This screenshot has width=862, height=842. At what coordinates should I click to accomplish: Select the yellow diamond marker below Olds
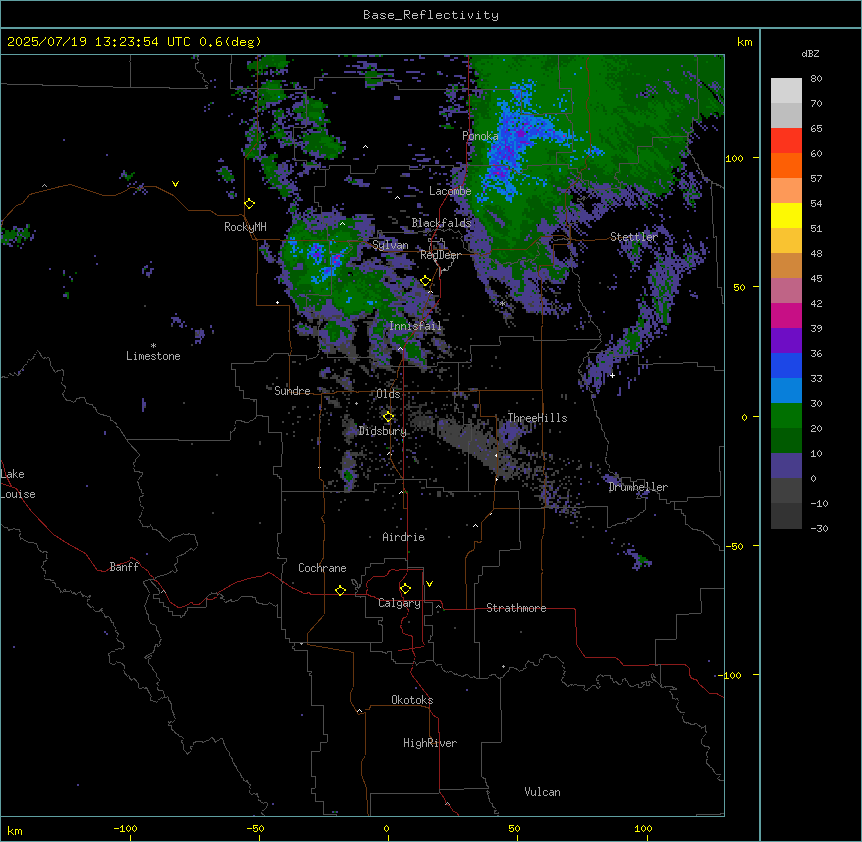[389, 417]
